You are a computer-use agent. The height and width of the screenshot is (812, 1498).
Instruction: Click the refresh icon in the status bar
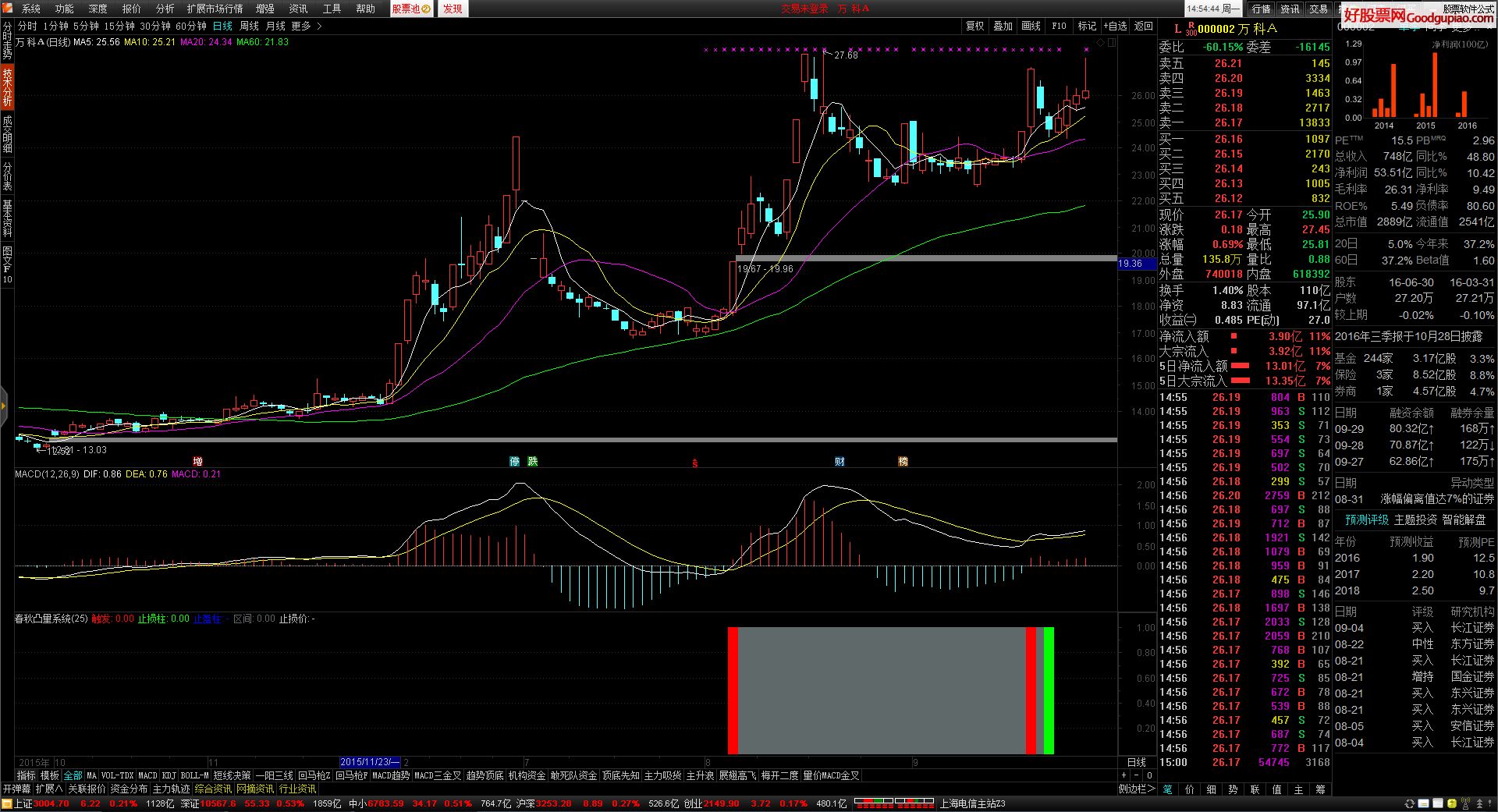pos(1409,803)
